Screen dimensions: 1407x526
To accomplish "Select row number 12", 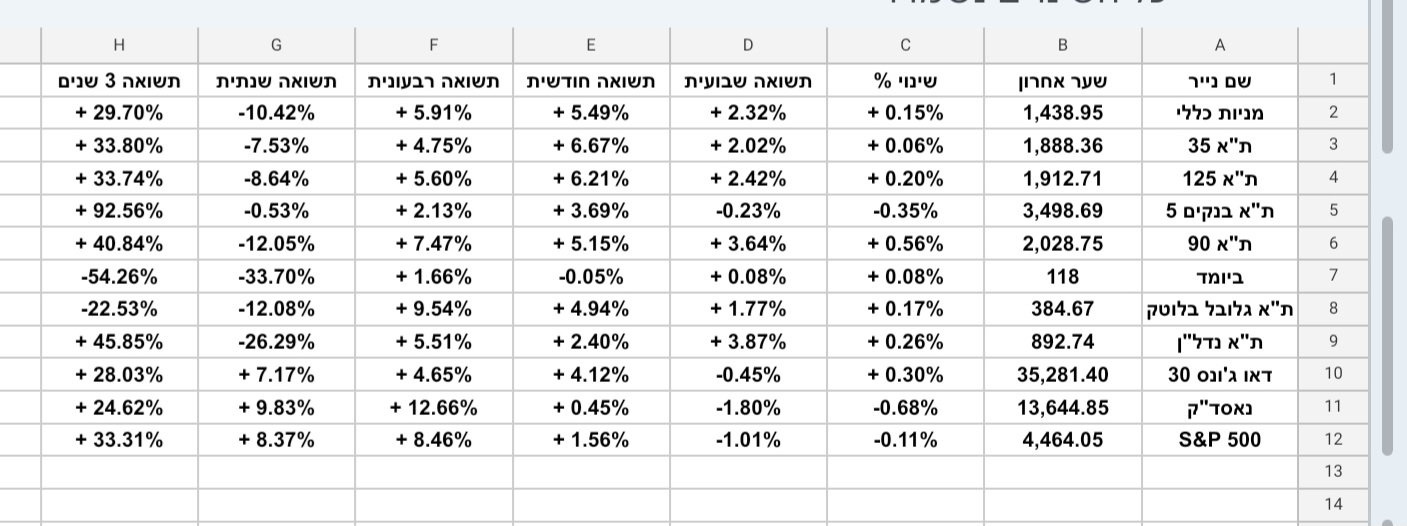I will pyautogui.click(x=1332, y=440).
